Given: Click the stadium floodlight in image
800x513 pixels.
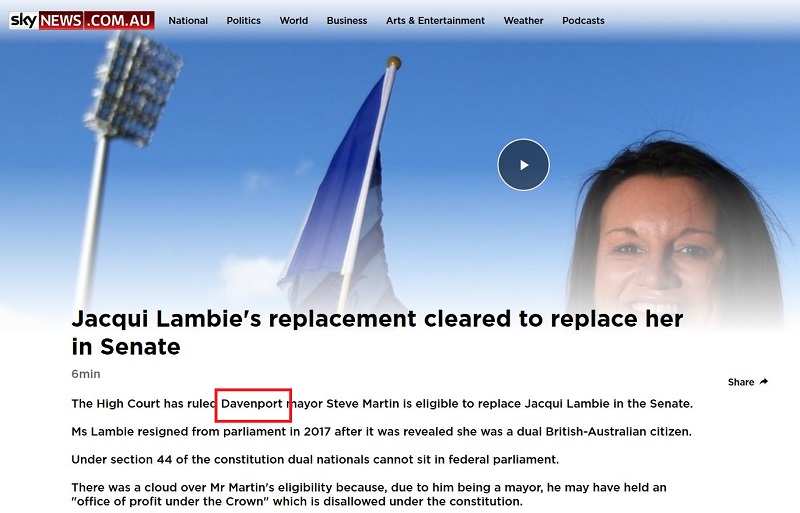Looking at the screenshot, I should coord(134,87).
